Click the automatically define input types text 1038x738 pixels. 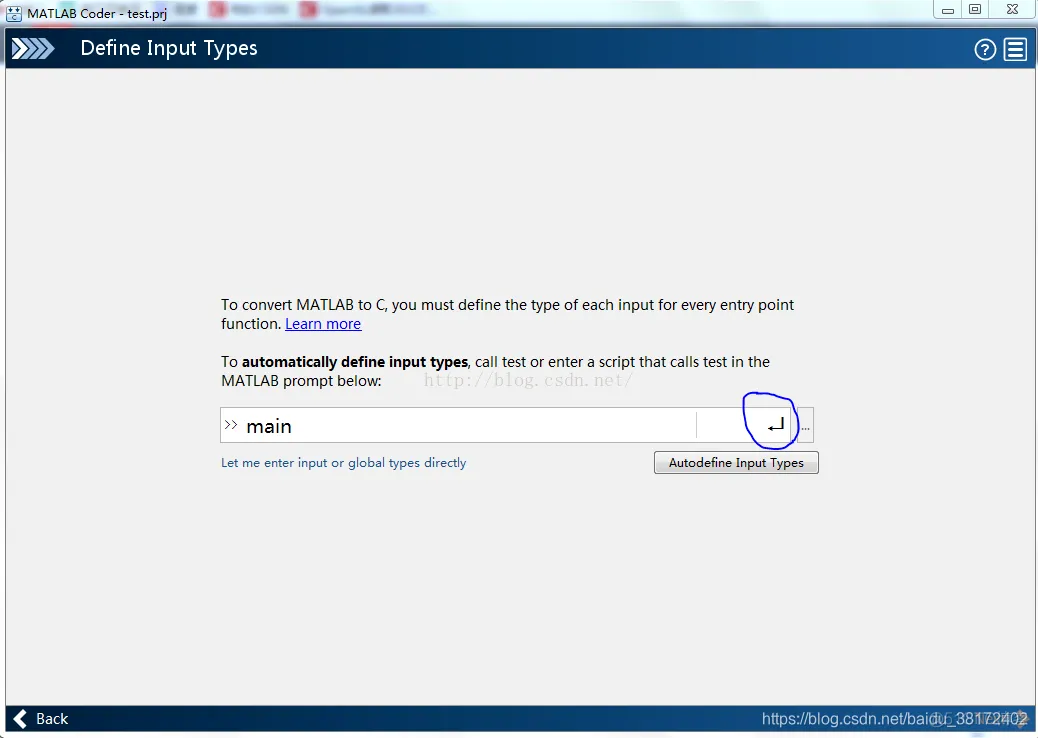[x=355, y=362]
